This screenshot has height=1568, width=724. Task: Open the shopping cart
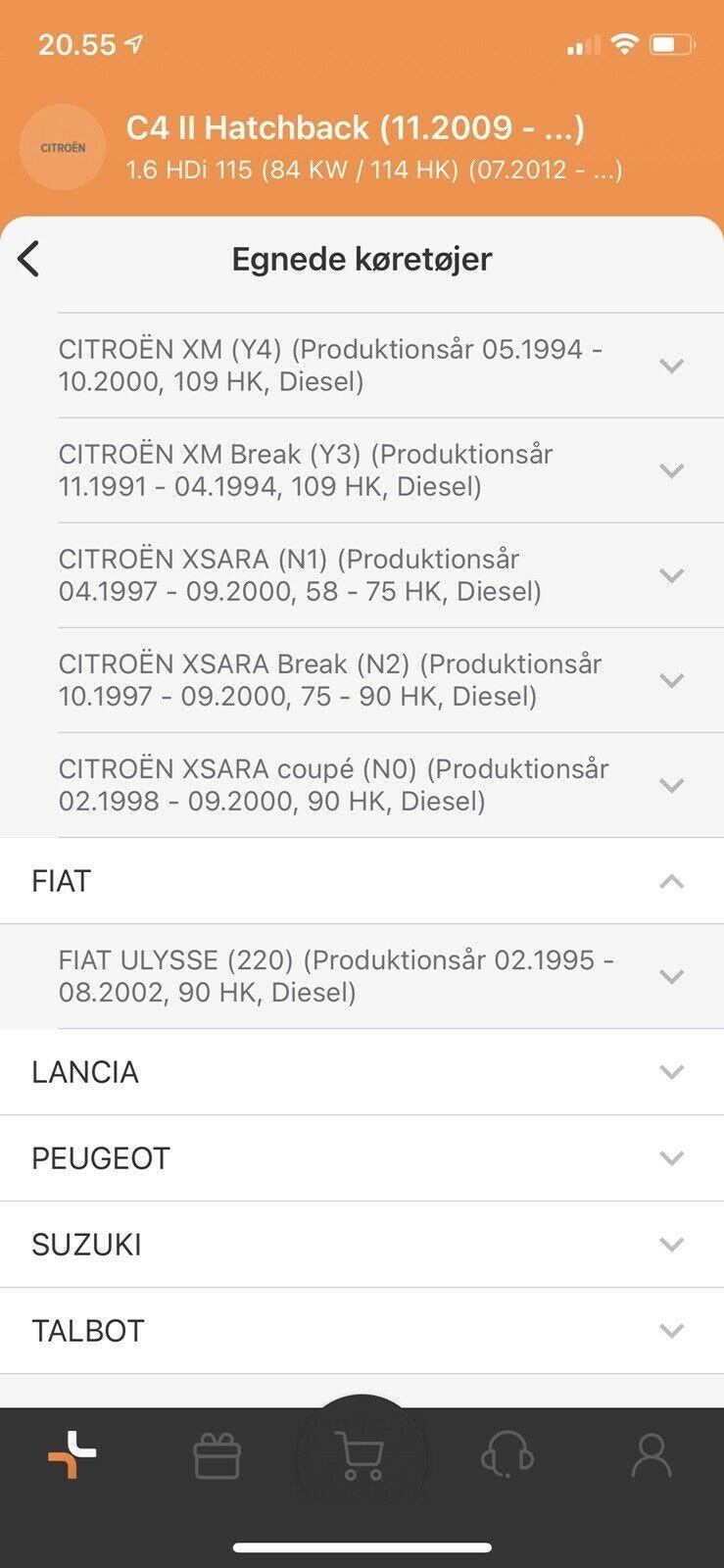360,1456
